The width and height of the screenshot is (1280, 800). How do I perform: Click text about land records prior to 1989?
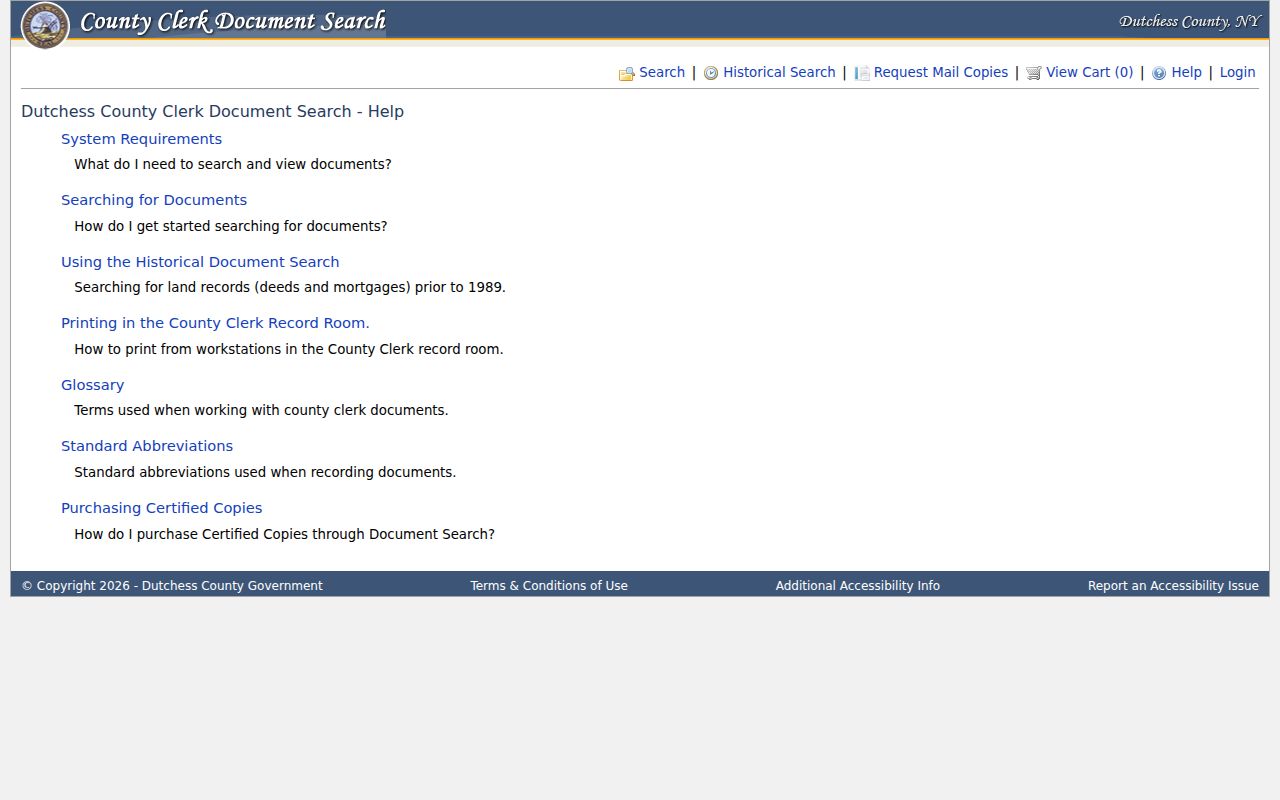290,287
